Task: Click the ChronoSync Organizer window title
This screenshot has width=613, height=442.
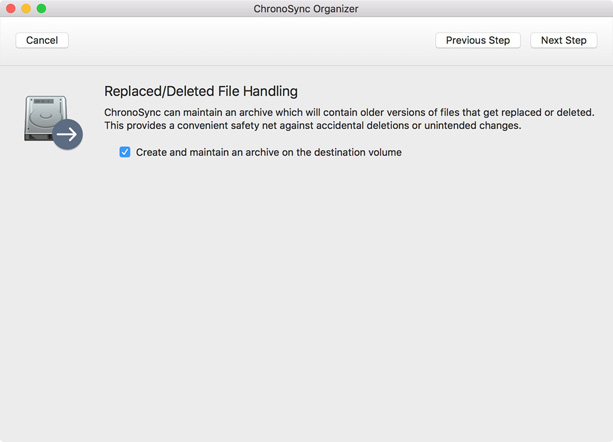Action: (306, 9)
